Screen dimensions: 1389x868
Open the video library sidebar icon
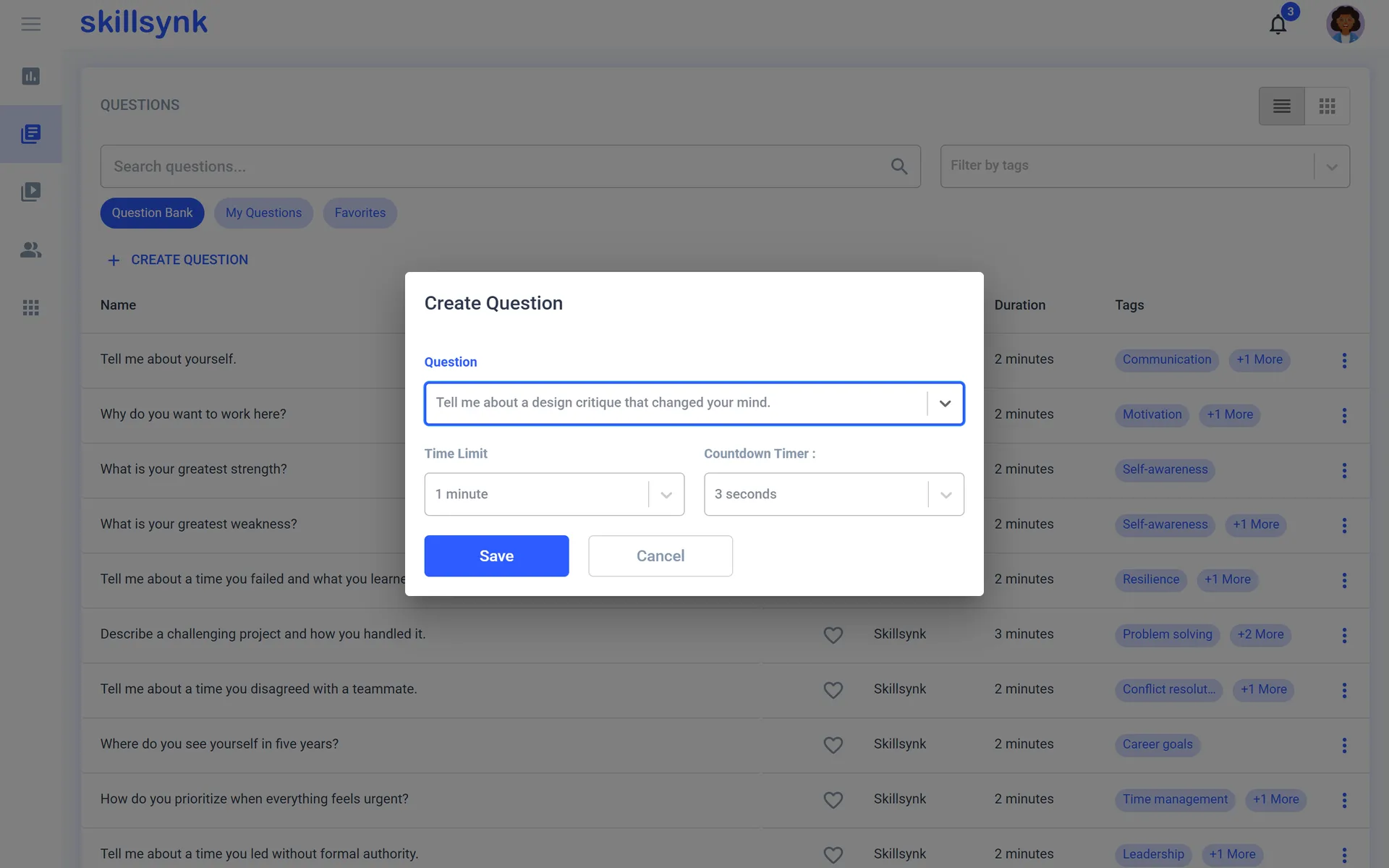click(30, 192)
